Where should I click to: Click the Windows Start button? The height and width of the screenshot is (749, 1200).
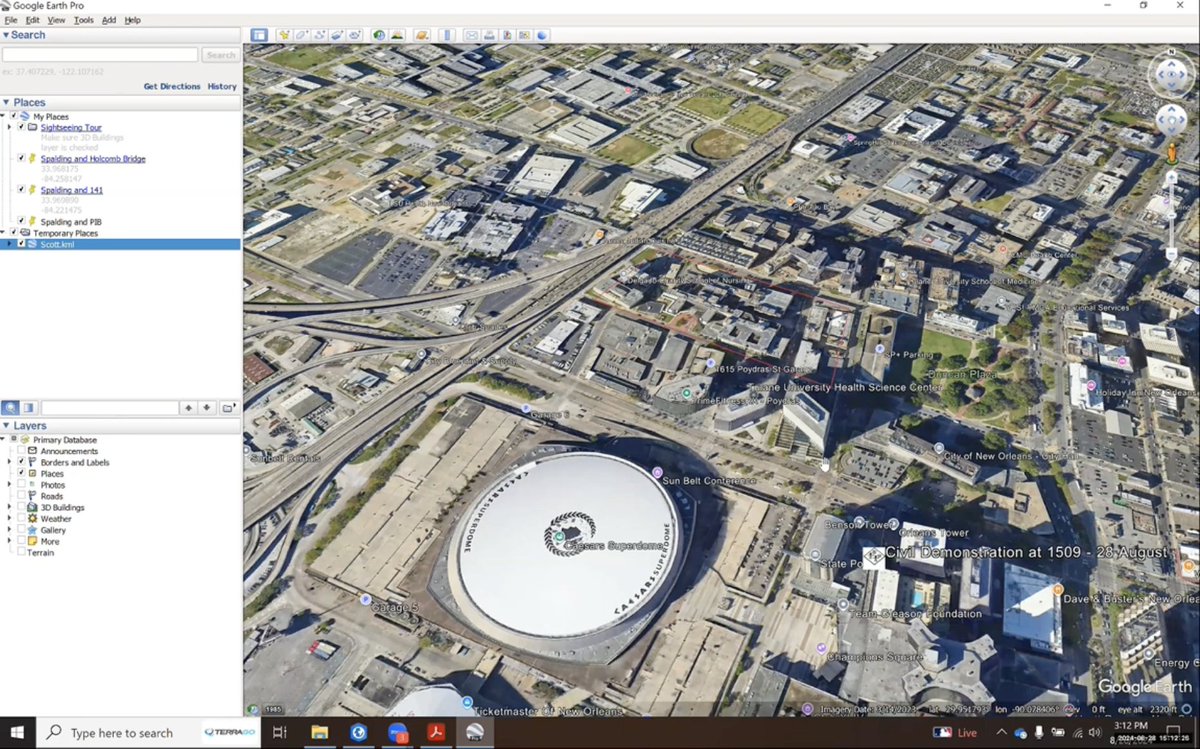coord(17,733)
